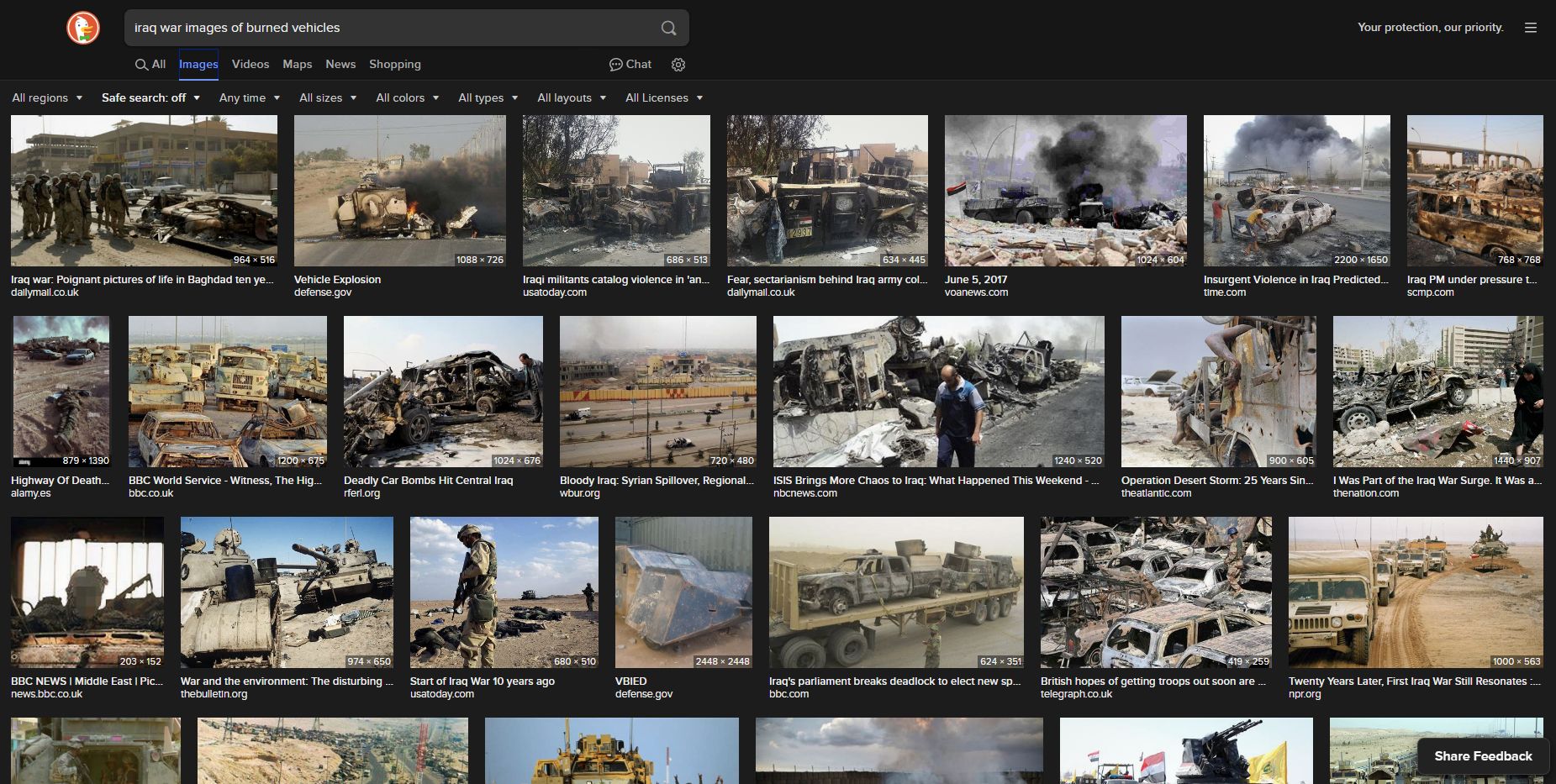Viewport: 1556px width, 784px height.
Task: Click the DuckDuckGo logo
Action: [x=83, y=28]
